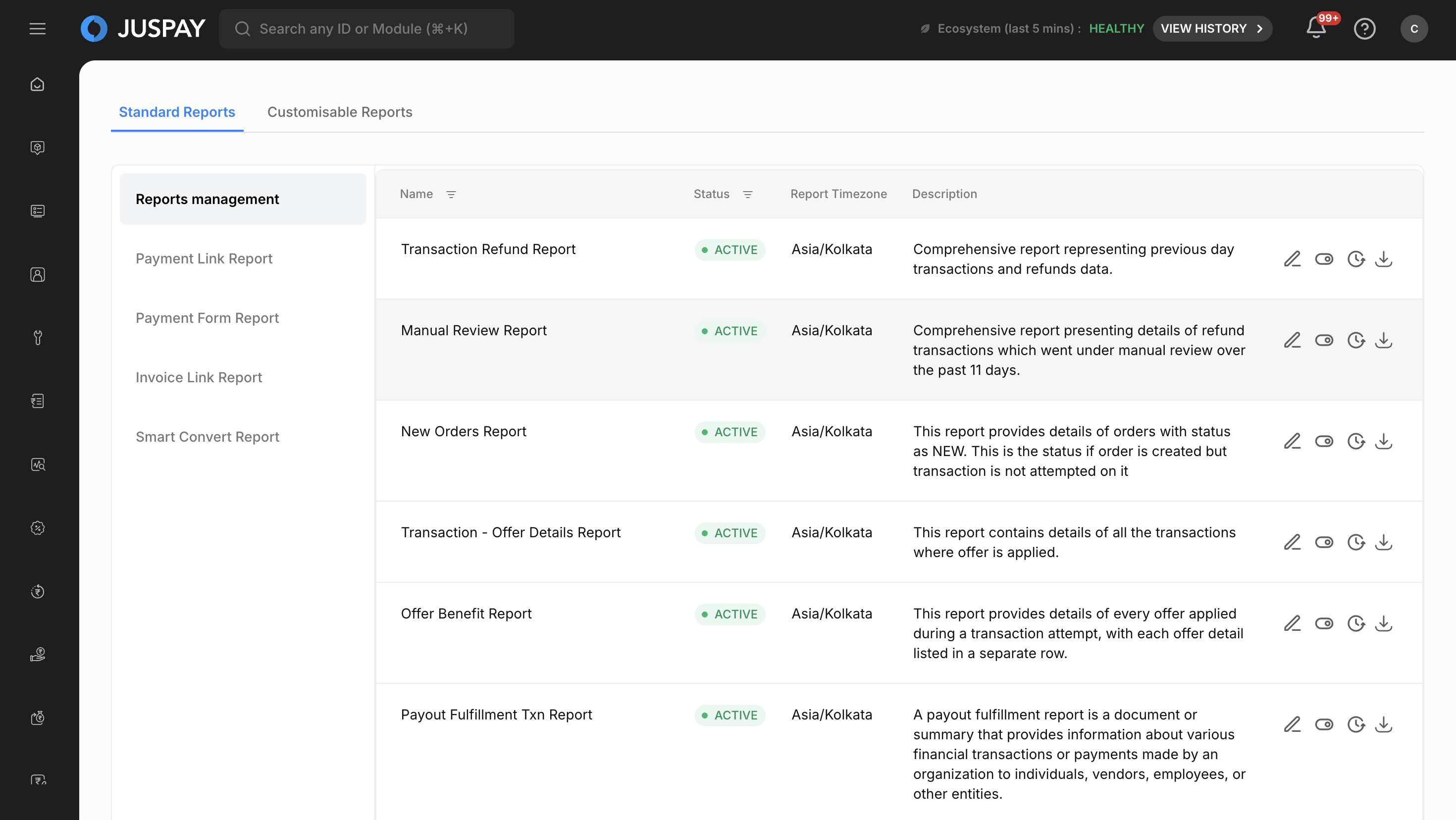Open the user profile avatar menu
Image resolution: width=1456 pixels, height=820 pixels.
(1413, 28)
